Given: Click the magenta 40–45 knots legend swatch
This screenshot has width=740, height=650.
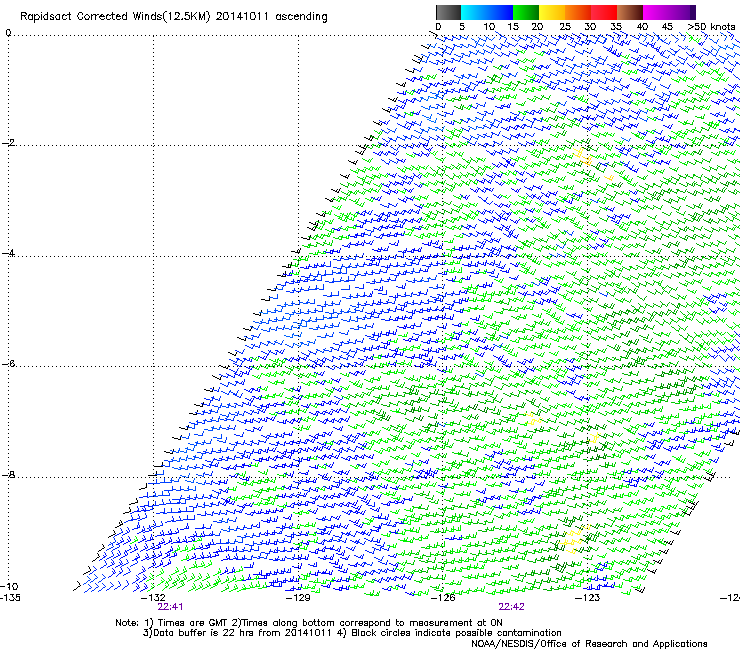Looking at the screenshot, I should tap(656, 12).
